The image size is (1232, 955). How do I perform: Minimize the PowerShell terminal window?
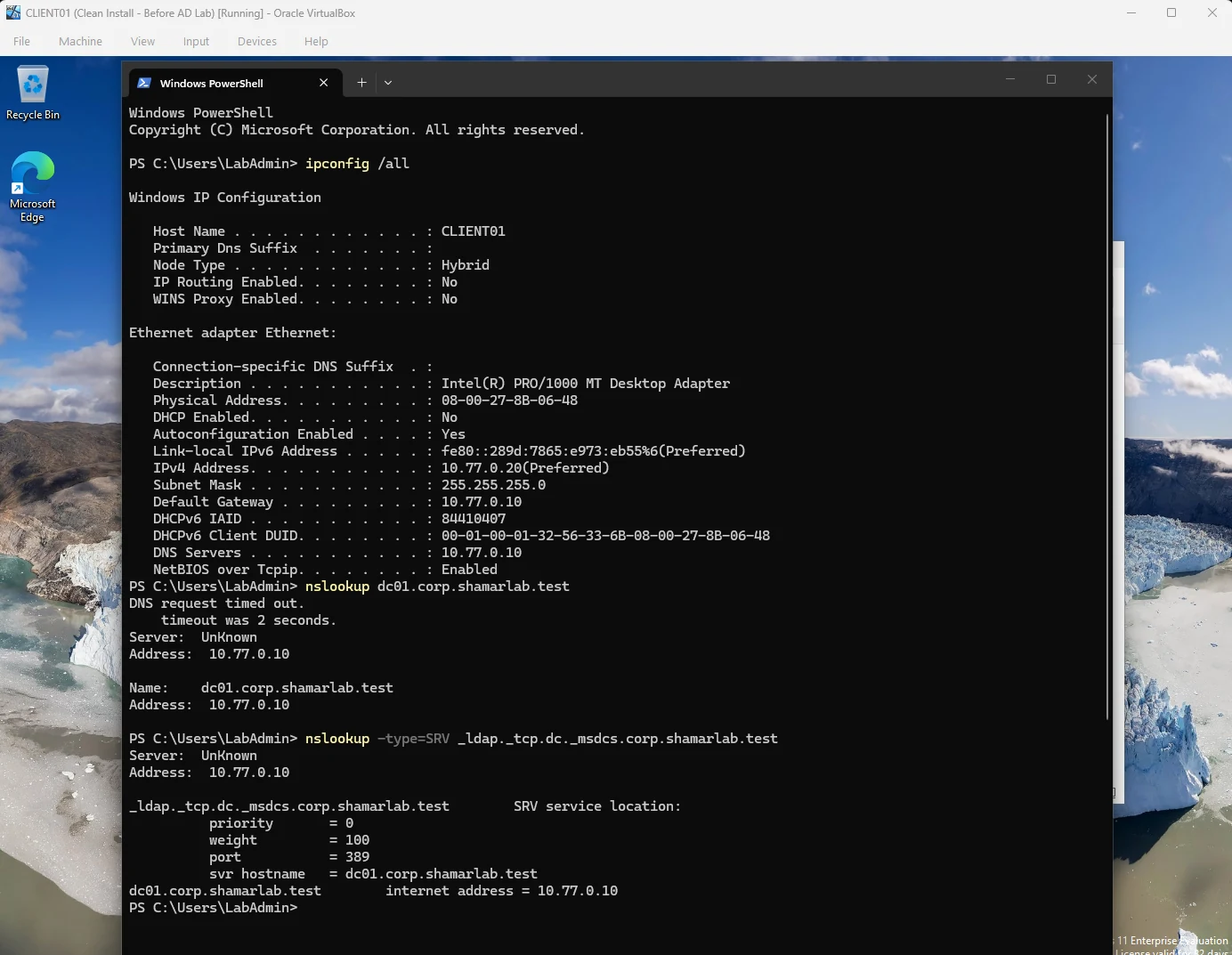1010,79
